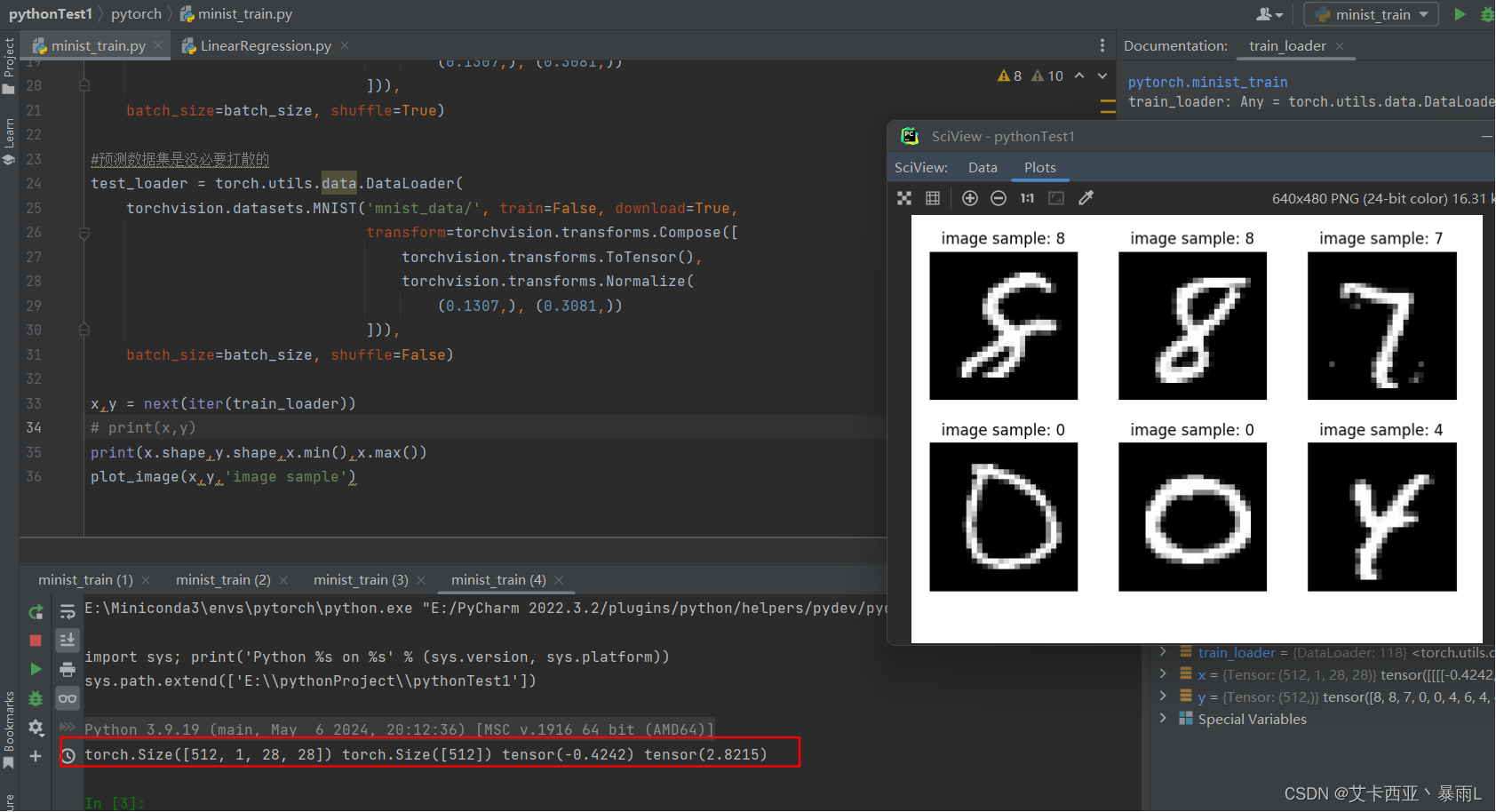1496x812 pixels.
Task: Toggle soft-wrap in console output
Action: point(68,612)
